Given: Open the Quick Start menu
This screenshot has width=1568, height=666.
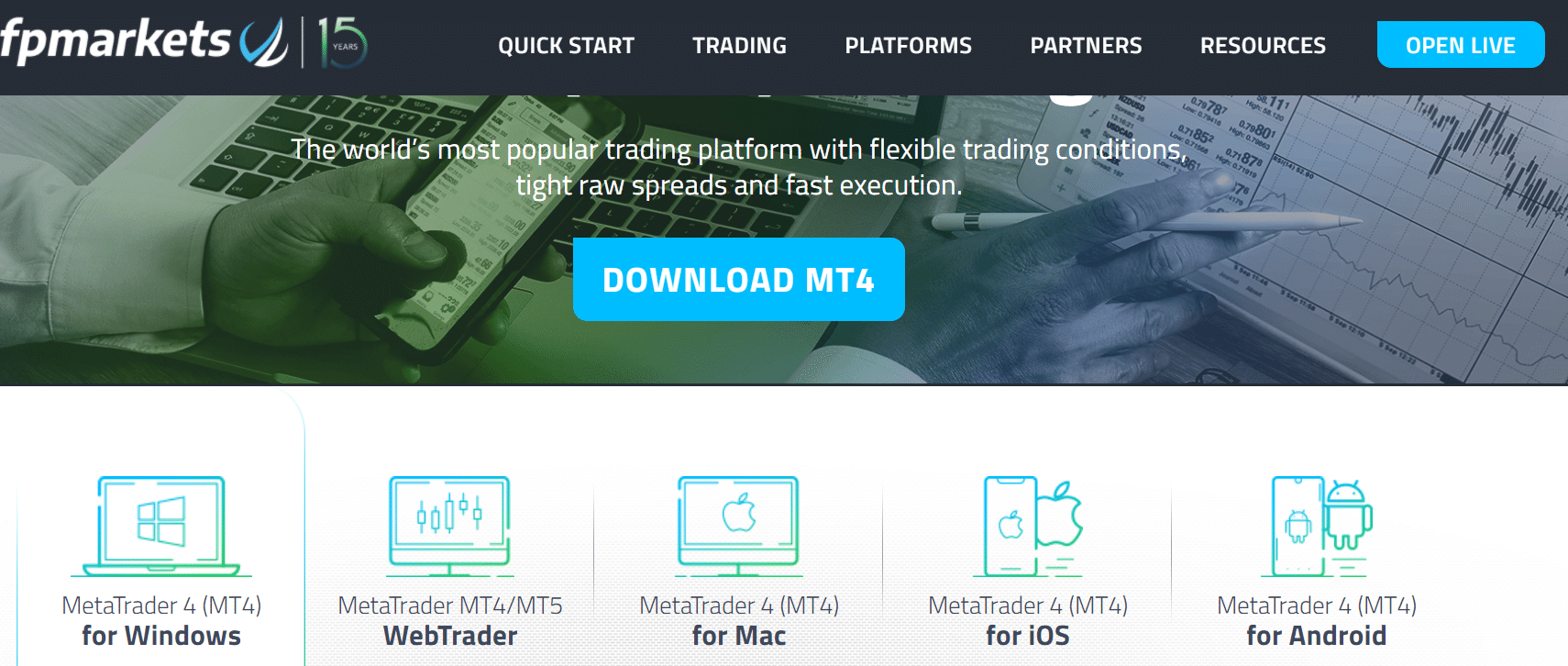Looking at the screenshot, I should 566,46.
